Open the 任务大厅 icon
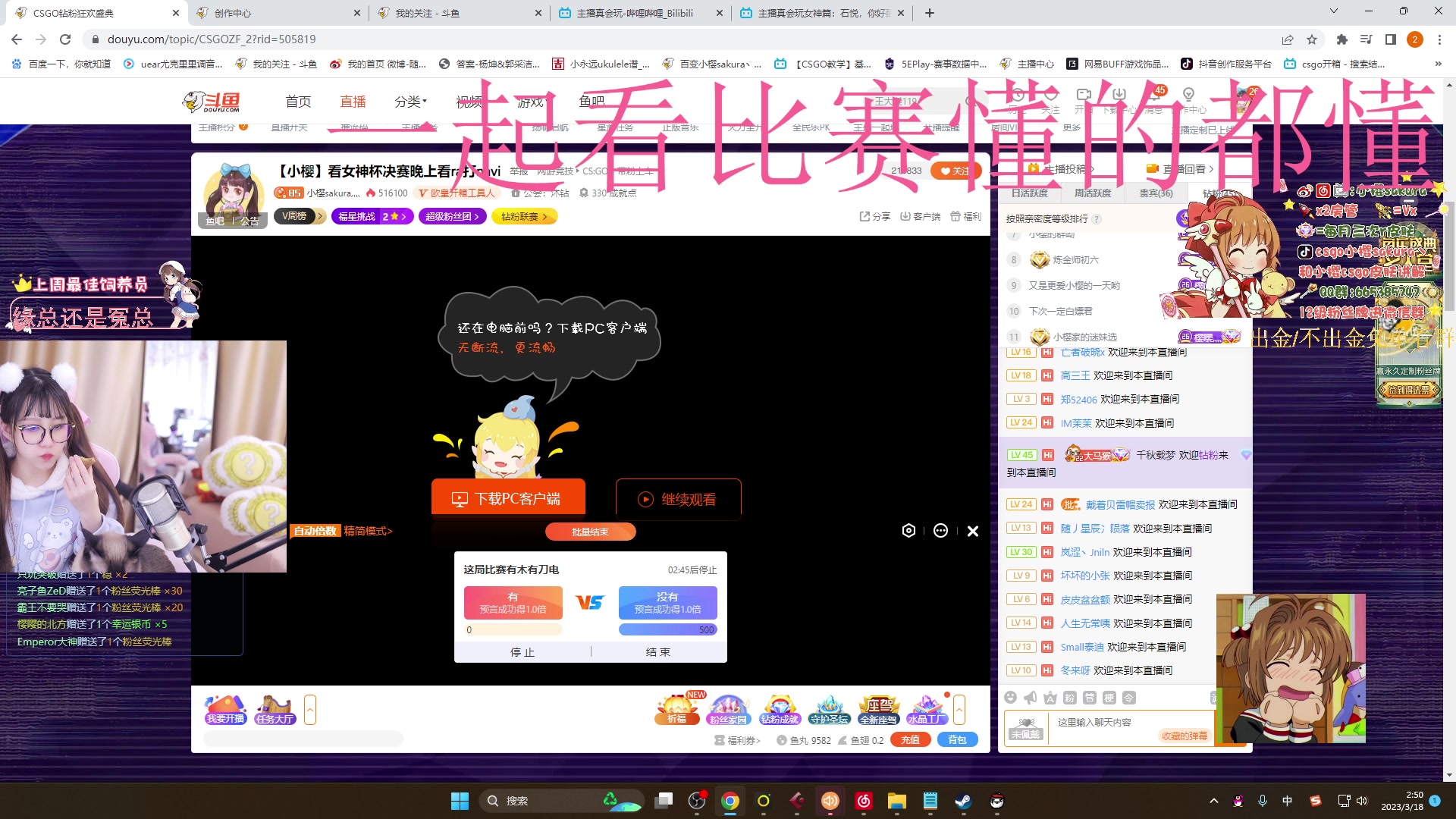The height and width of the screenshot is (819, 1456). pyautogui.click(x=275, y=710)
